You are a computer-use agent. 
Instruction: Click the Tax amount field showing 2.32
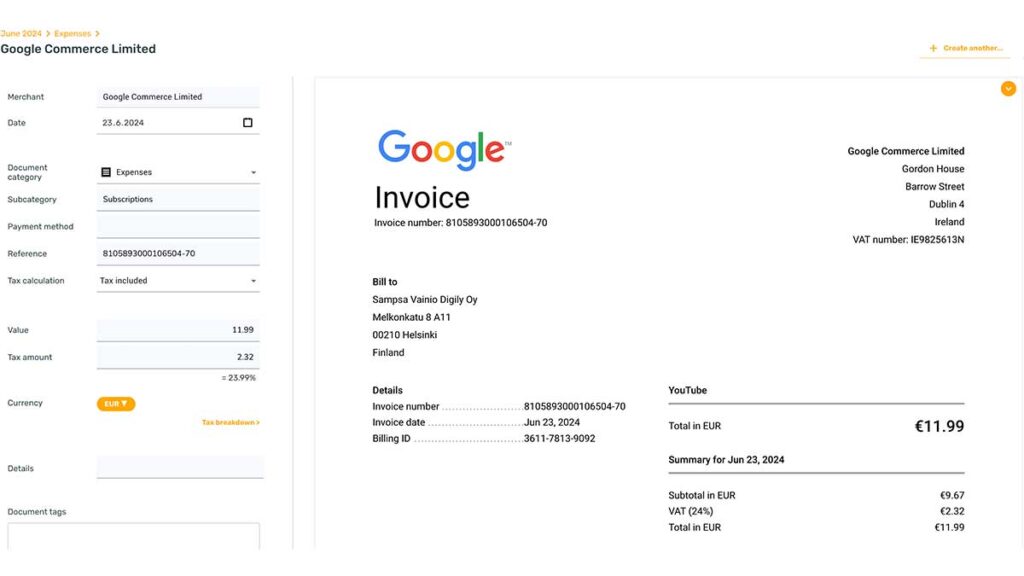coord(177,356)
